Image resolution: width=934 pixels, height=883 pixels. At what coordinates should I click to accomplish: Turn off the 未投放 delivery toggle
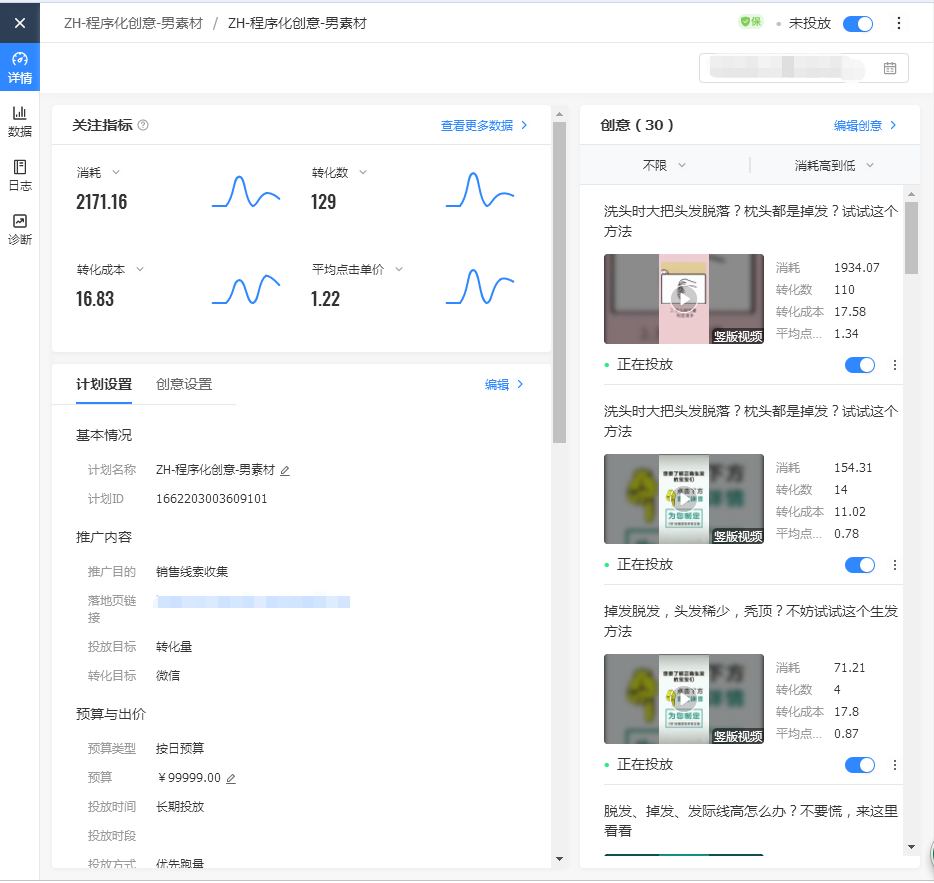pyautogui.click(x=858, y=23)
